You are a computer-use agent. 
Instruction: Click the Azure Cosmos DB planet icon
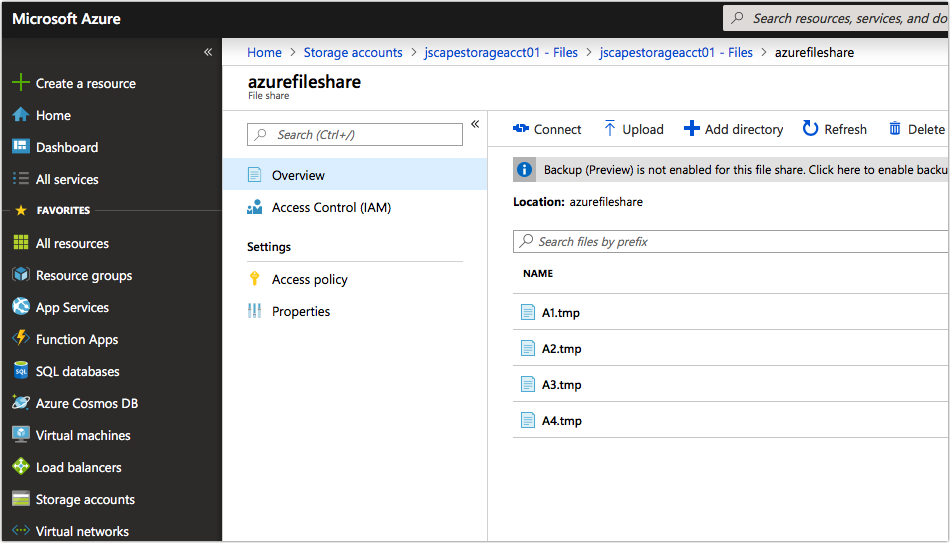(x=21, y=402)
